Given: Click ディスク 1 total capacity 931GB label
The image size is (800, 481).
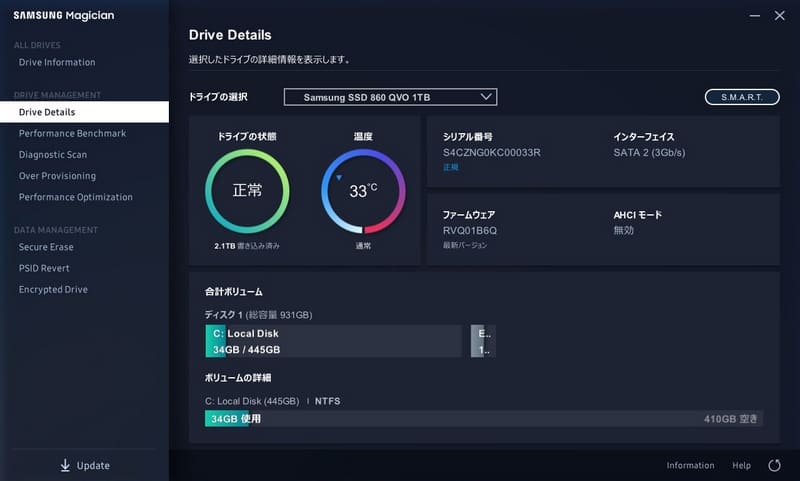Looking at the screenshot, I should tap(258, 315).
